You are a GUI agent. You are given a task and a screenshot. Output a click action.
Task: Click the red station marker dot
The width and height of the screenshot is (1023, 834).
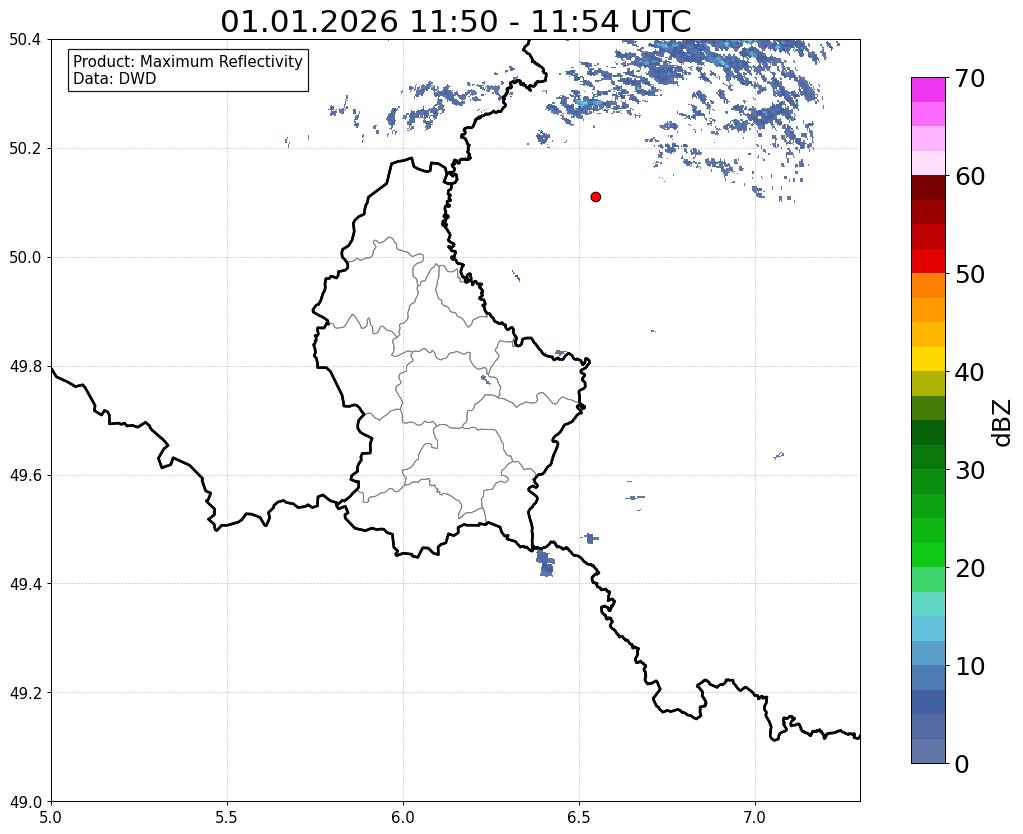click(x=595, y=197)
